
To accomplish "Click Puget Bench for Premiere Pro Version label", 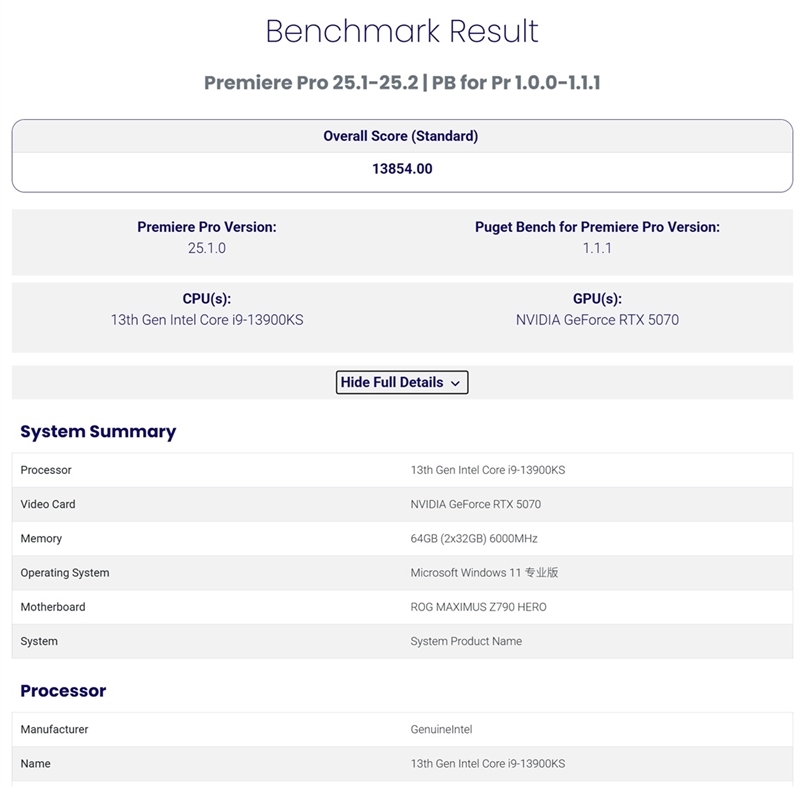I will coord(597,227).
